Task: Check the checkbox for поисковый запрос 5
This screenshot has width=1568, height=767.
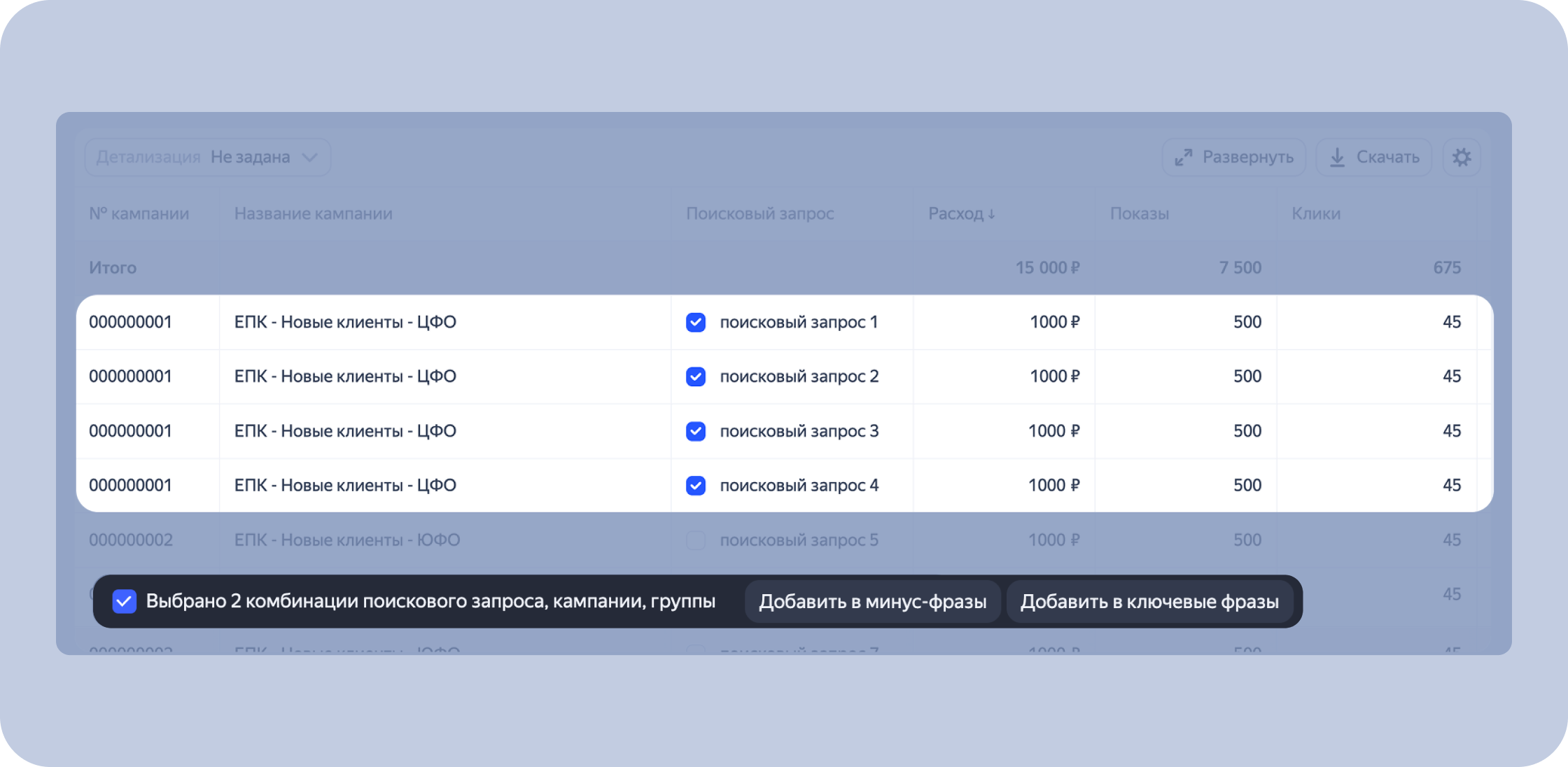Action: tap(696, 540)
